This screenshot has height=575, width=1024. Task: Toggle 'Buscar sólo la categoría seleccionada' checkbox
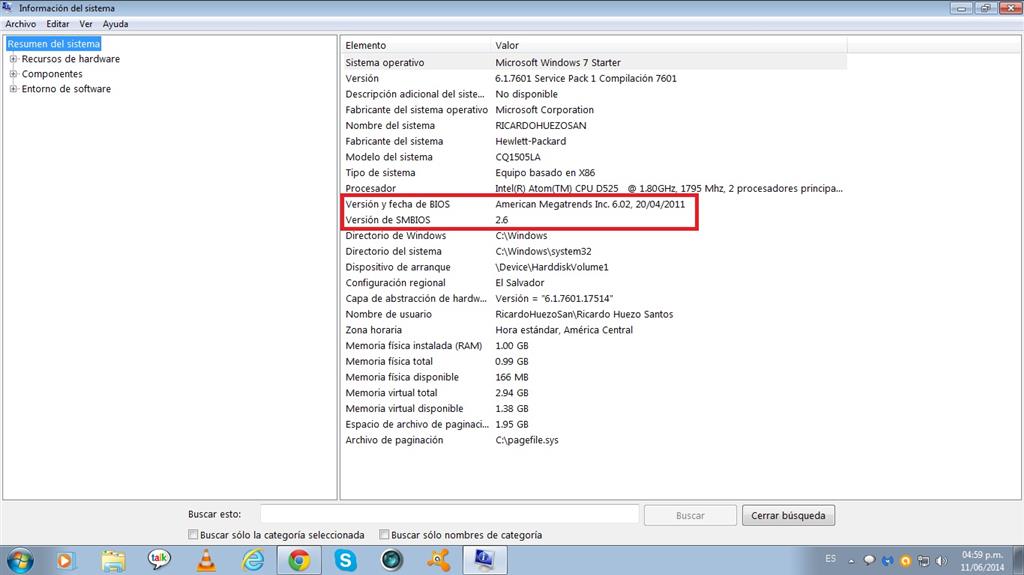point(193,534)
